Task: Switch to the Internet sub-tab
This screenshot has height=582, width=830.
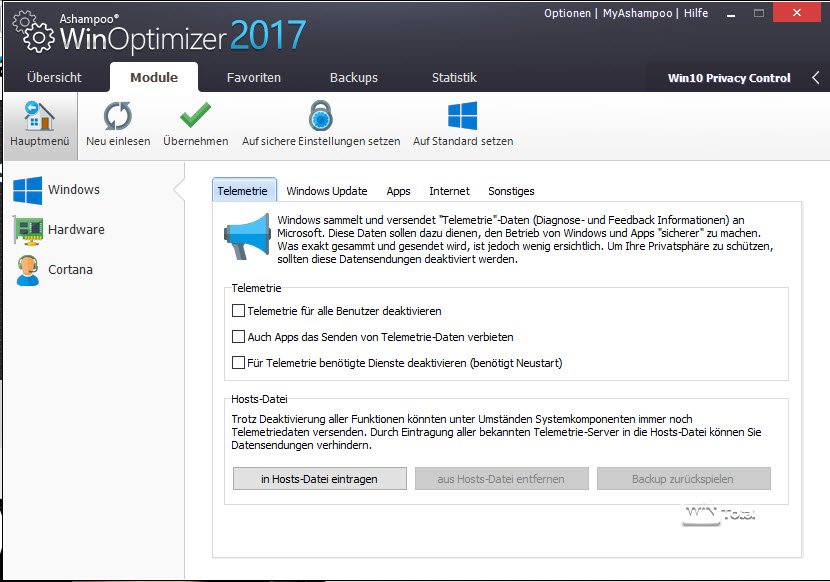Action: [x=449, y=191]
